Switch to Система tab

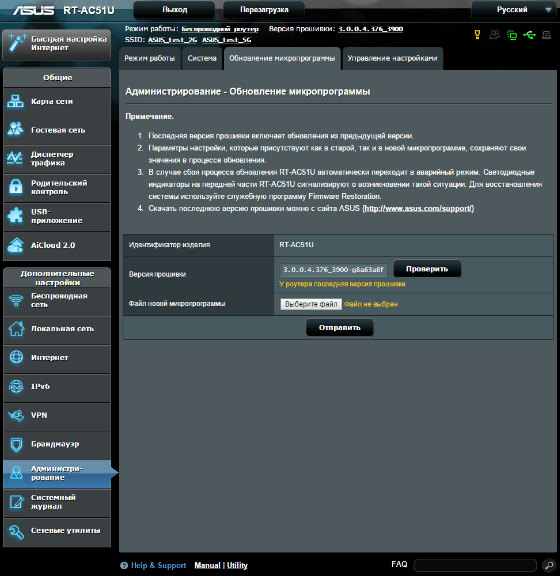(202, 58)
